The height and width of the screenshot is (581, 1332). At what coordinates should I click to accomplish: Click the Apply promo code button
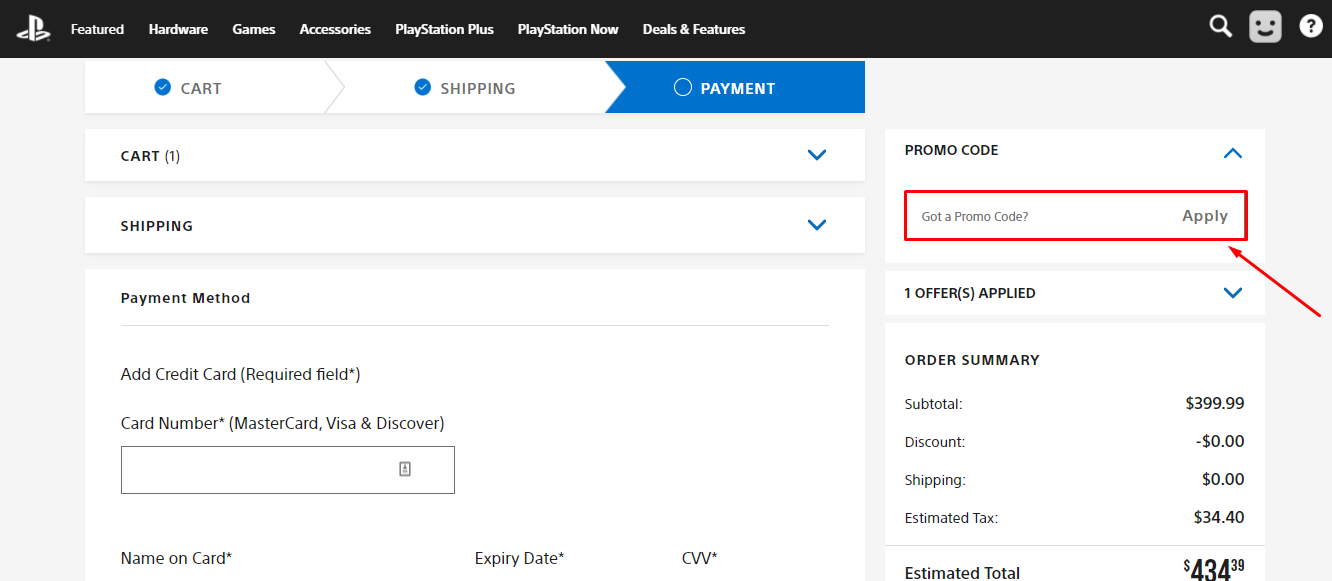1205,216
